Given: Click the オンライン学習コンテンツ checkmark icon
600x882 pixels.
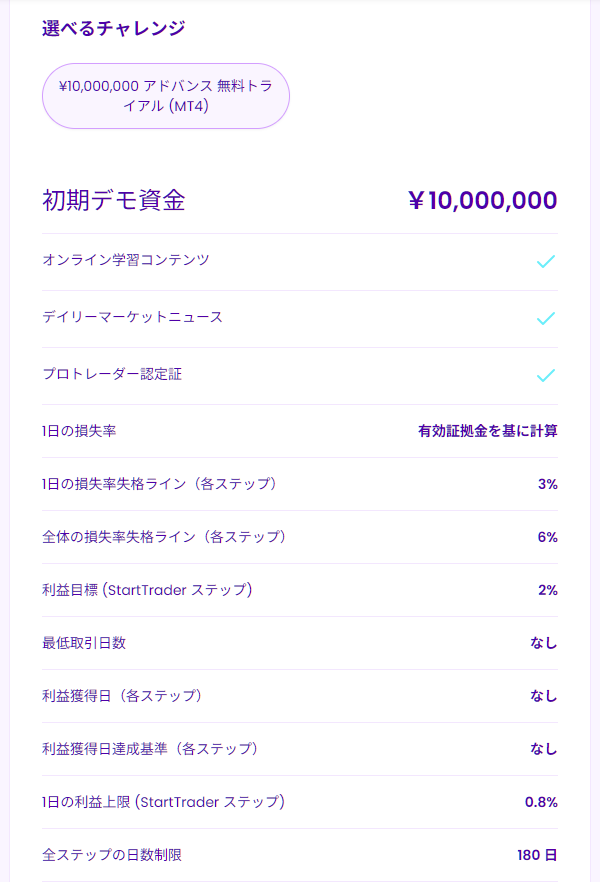Looking at the screenshot, I should tap(545, 262).
